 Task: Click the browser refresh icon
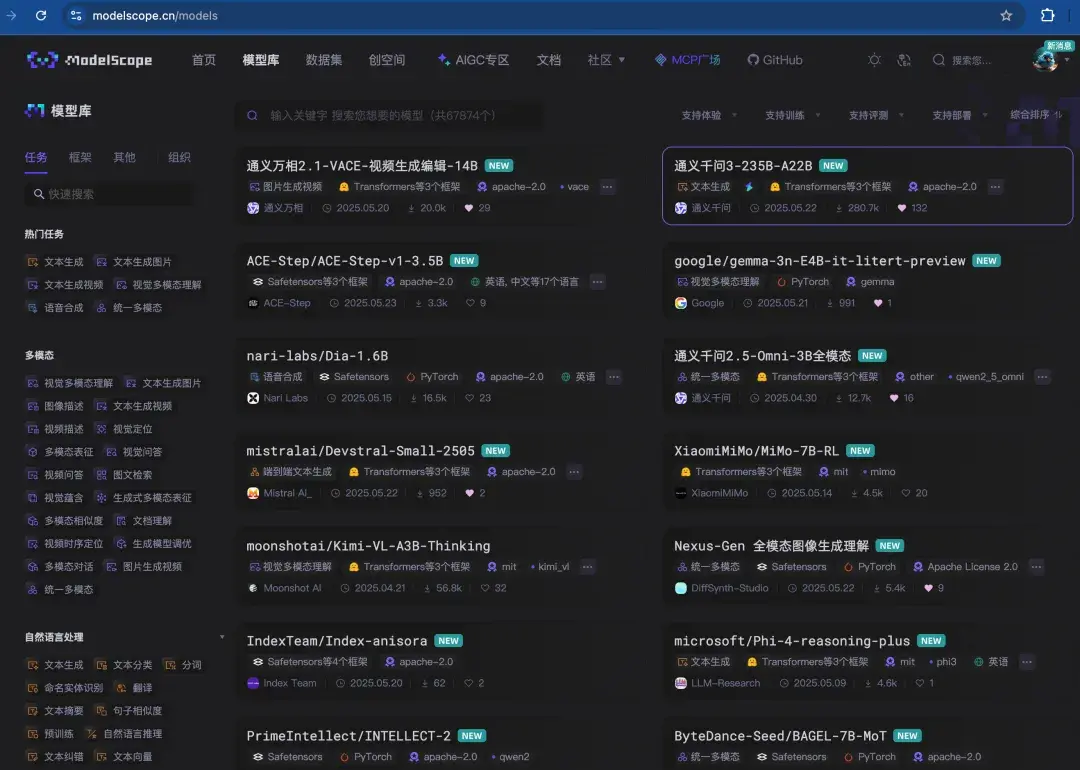coord(41,15)
